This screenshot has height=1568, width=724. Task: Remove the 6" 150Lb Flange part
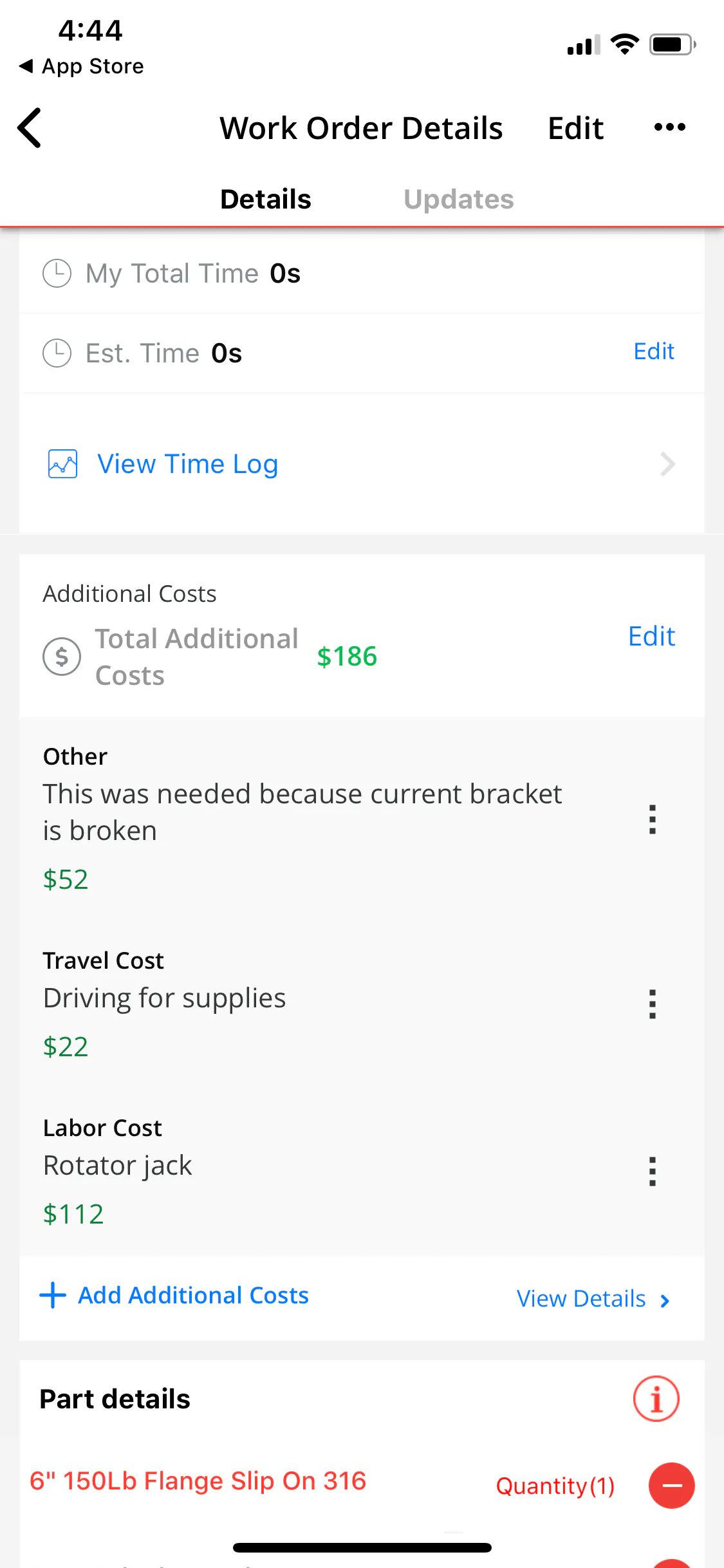(x=671, y=1486)
